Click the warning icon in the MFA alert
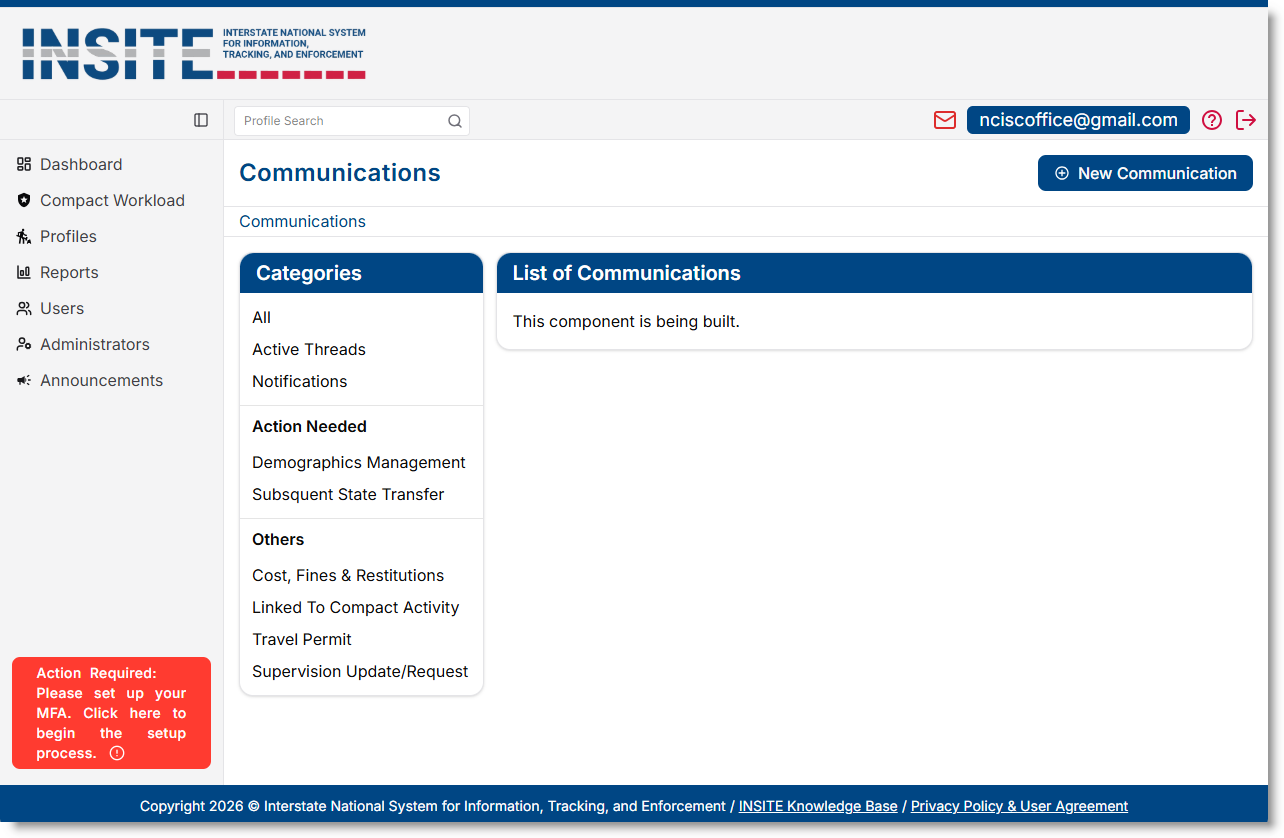 (x=117, y=753)
